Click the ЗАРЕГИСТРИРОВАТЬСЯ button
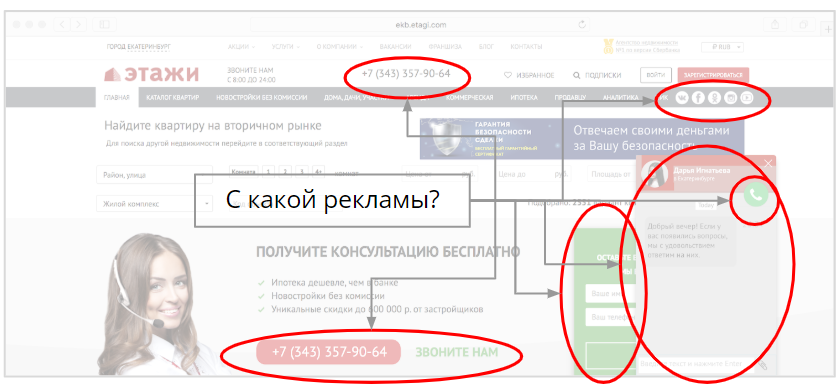This screenshot has width=839, height=385. click(713, 75)
